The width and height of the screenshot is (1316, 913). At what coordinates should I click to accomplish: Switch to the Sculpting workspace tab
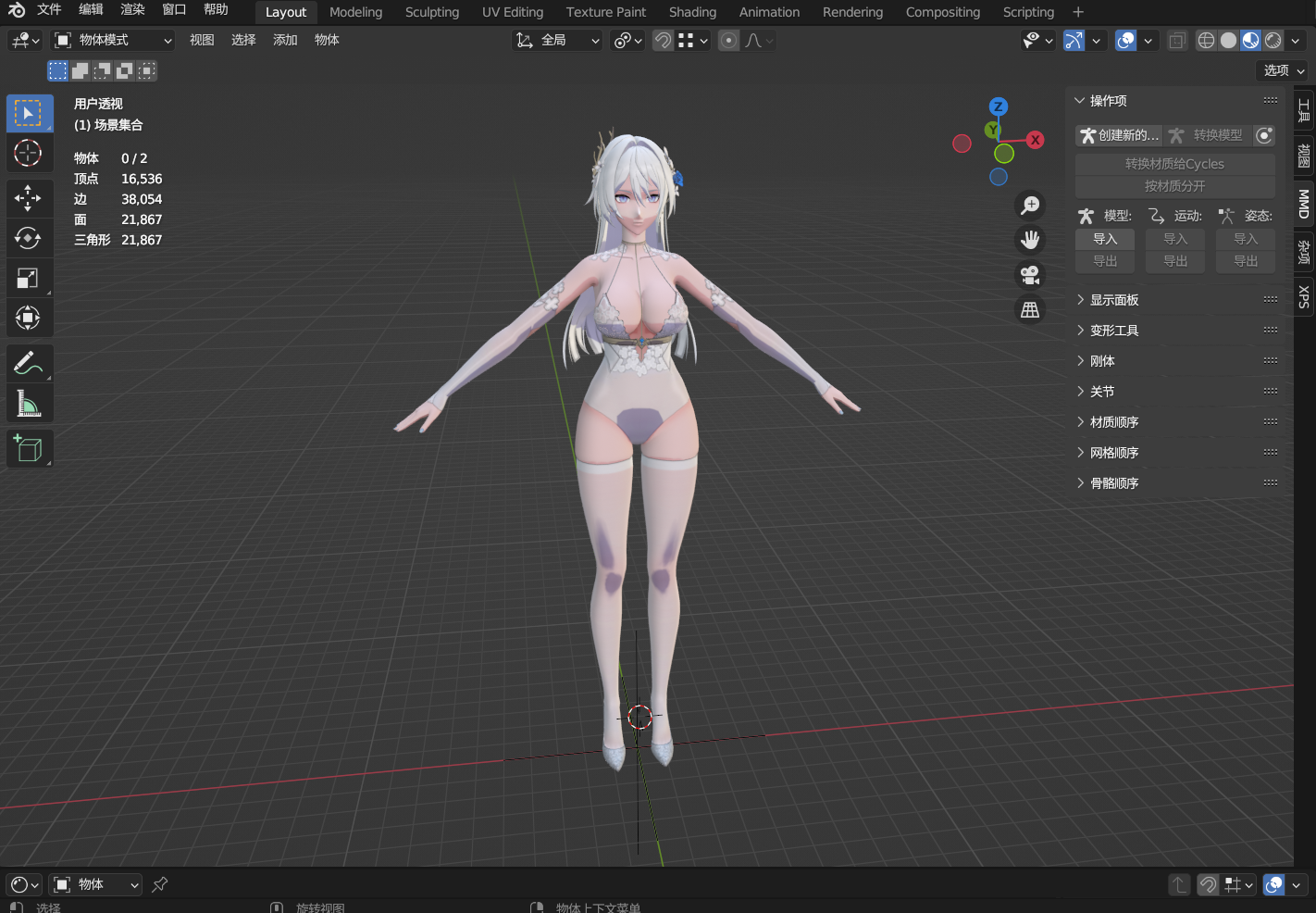click(432, 12)
